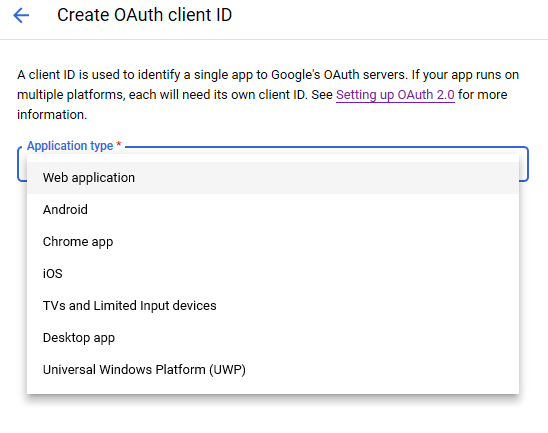
Task: Click the thin blank strip above "Web application"
Action: coord(273,158)
